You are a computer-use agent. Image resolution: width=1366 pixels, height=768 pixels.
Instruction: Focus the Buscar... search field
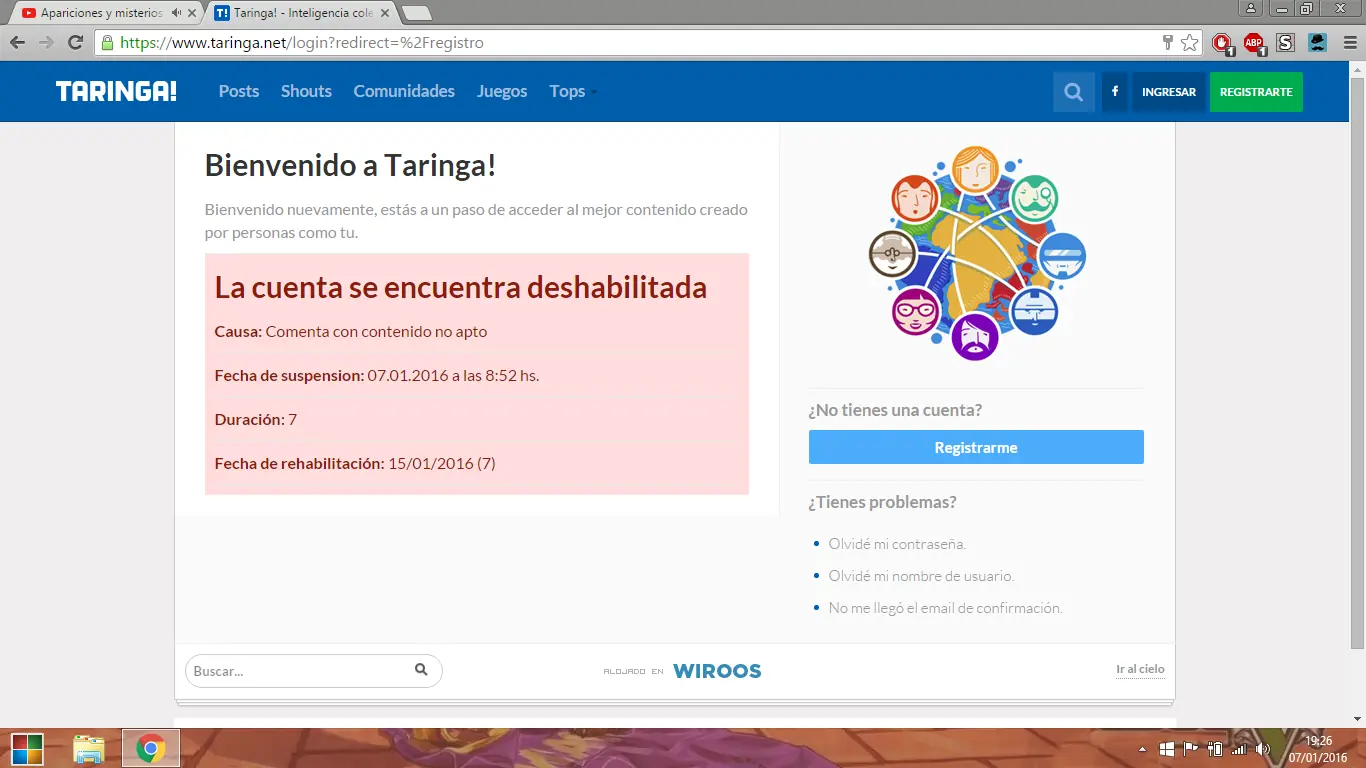(300, 671)
